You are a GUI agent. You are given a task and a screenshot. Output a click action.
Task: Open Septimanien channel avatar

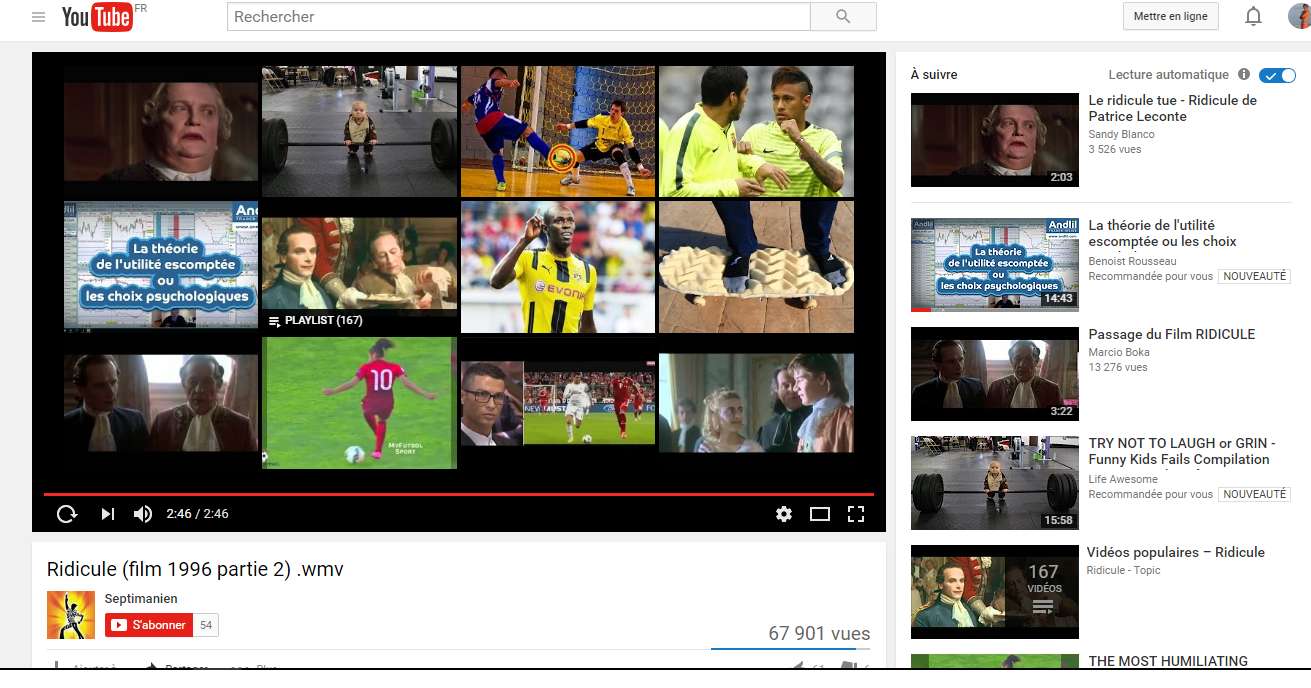pyautogui.click(x=71, y=615)
